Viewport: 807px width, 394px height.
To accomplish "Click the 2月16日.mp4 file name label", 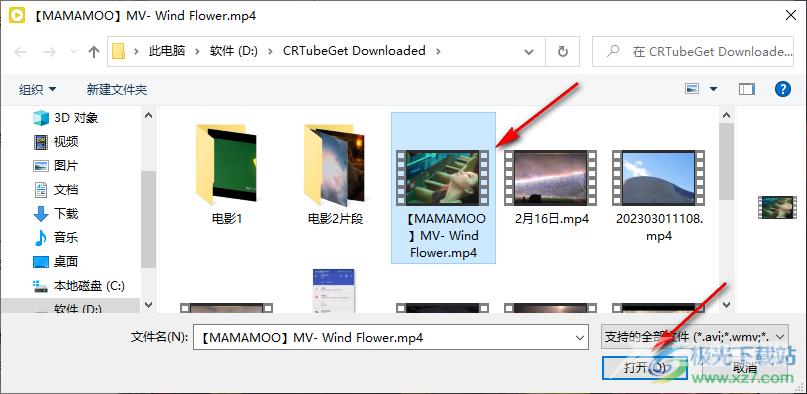I will point(552,219).
